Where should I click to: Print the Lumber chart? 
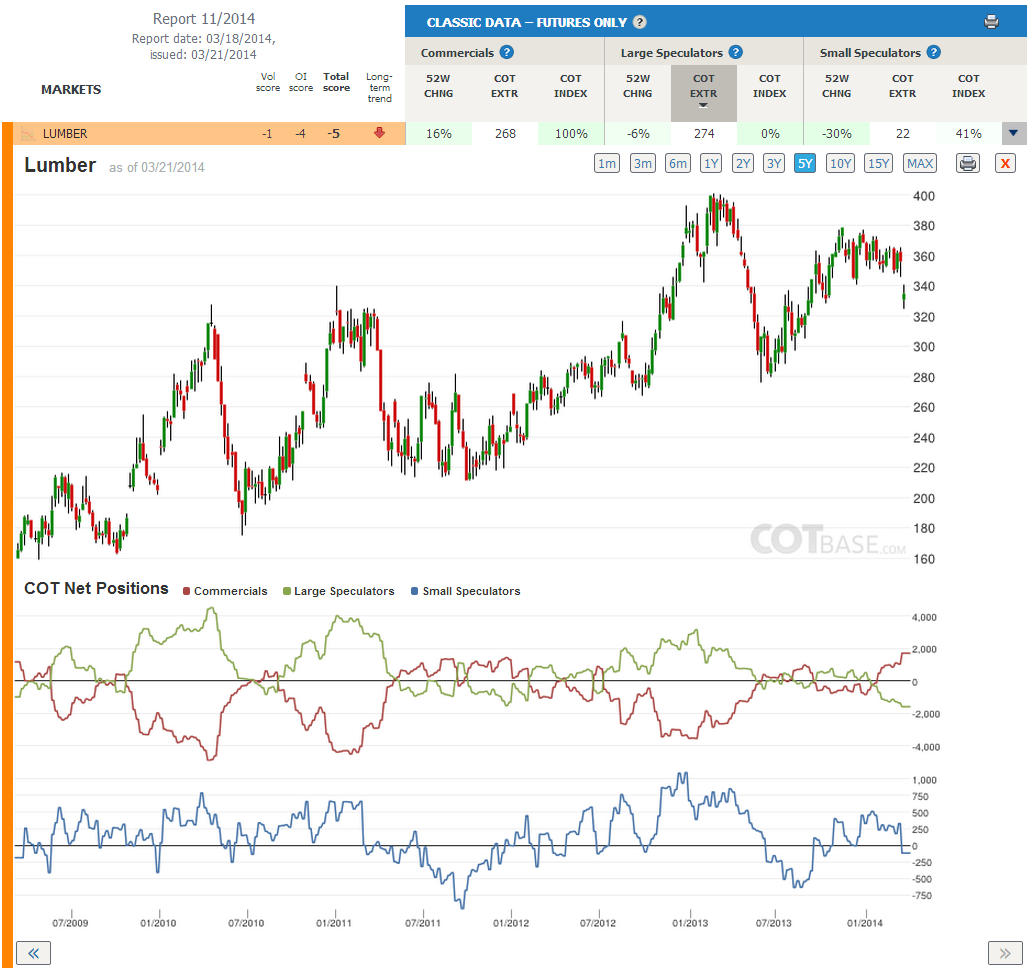pyautogui.click(x=968, y=163)
